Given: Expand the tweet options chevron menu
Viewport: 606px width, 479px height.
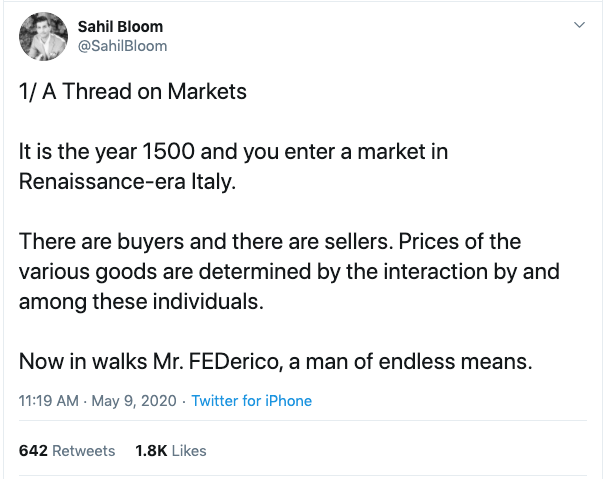Looking at the screenshot, I should coord(578,25).
